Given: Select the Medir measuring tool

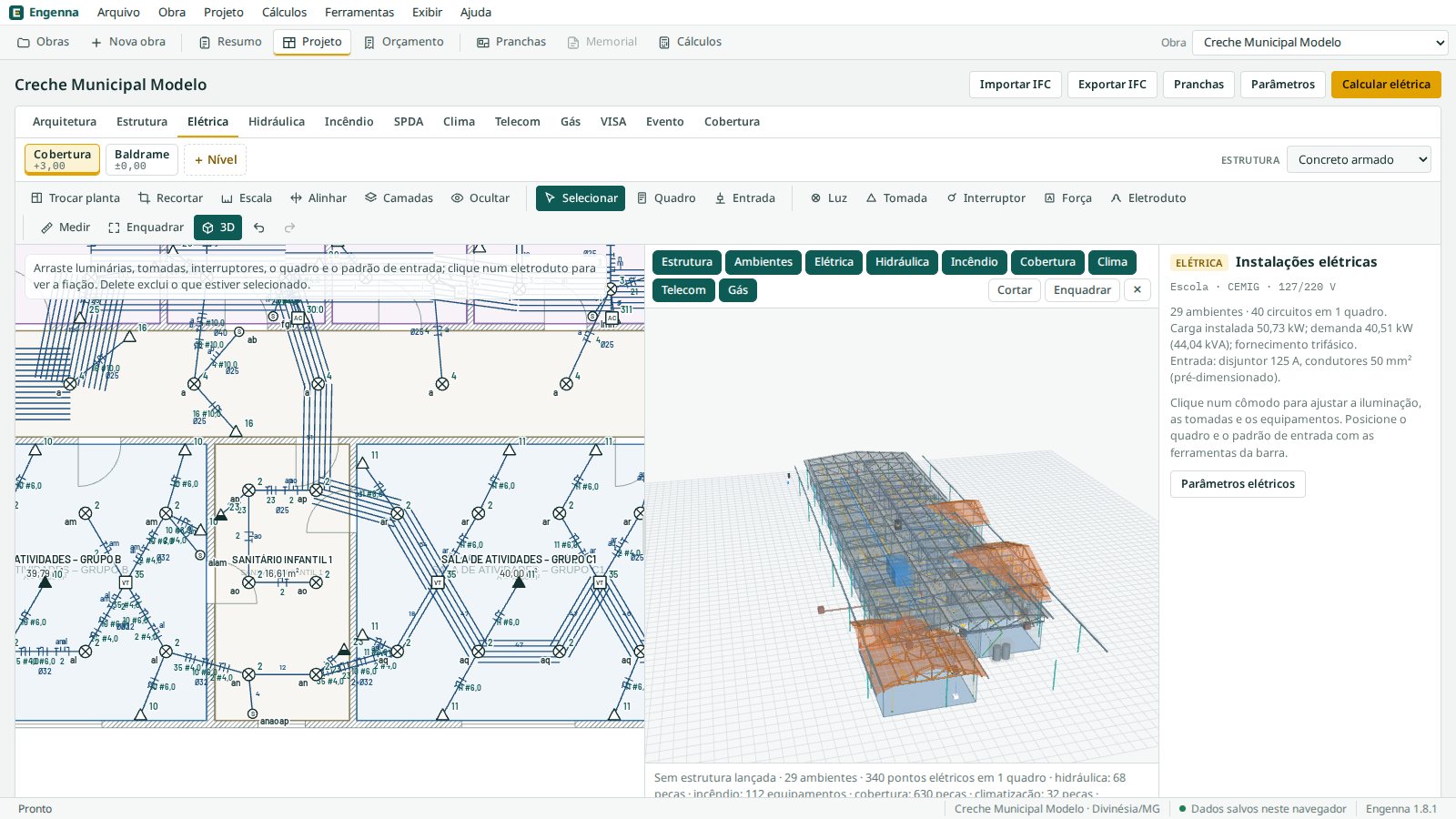Looking at the screenshot, I should click(66, 227).
